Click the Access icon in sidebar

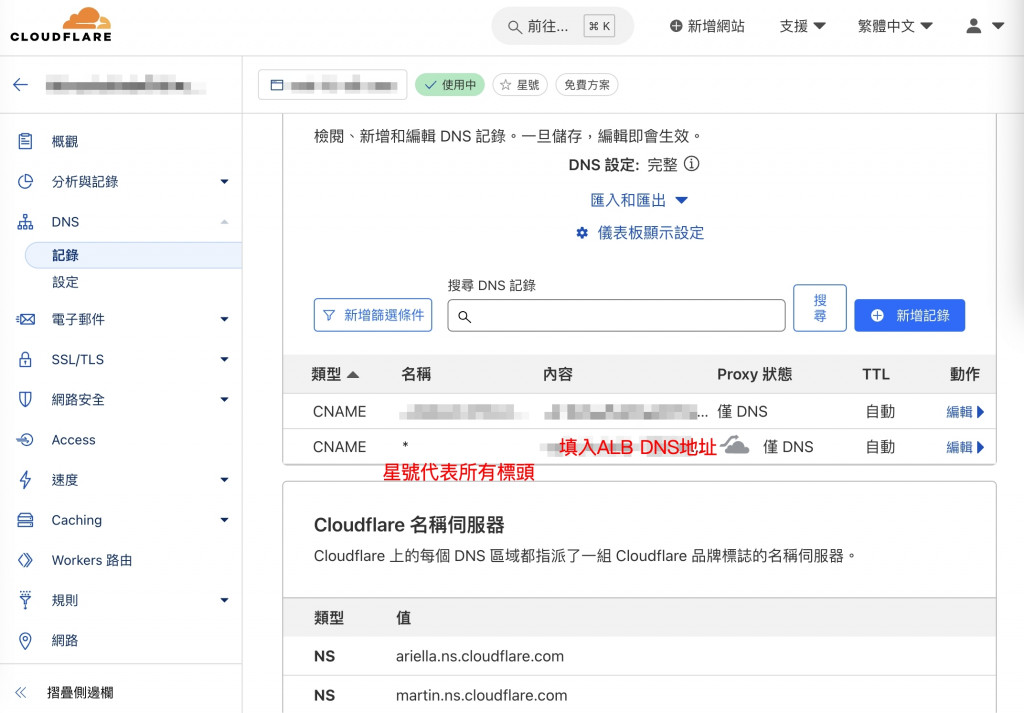(x=25, y=439)
